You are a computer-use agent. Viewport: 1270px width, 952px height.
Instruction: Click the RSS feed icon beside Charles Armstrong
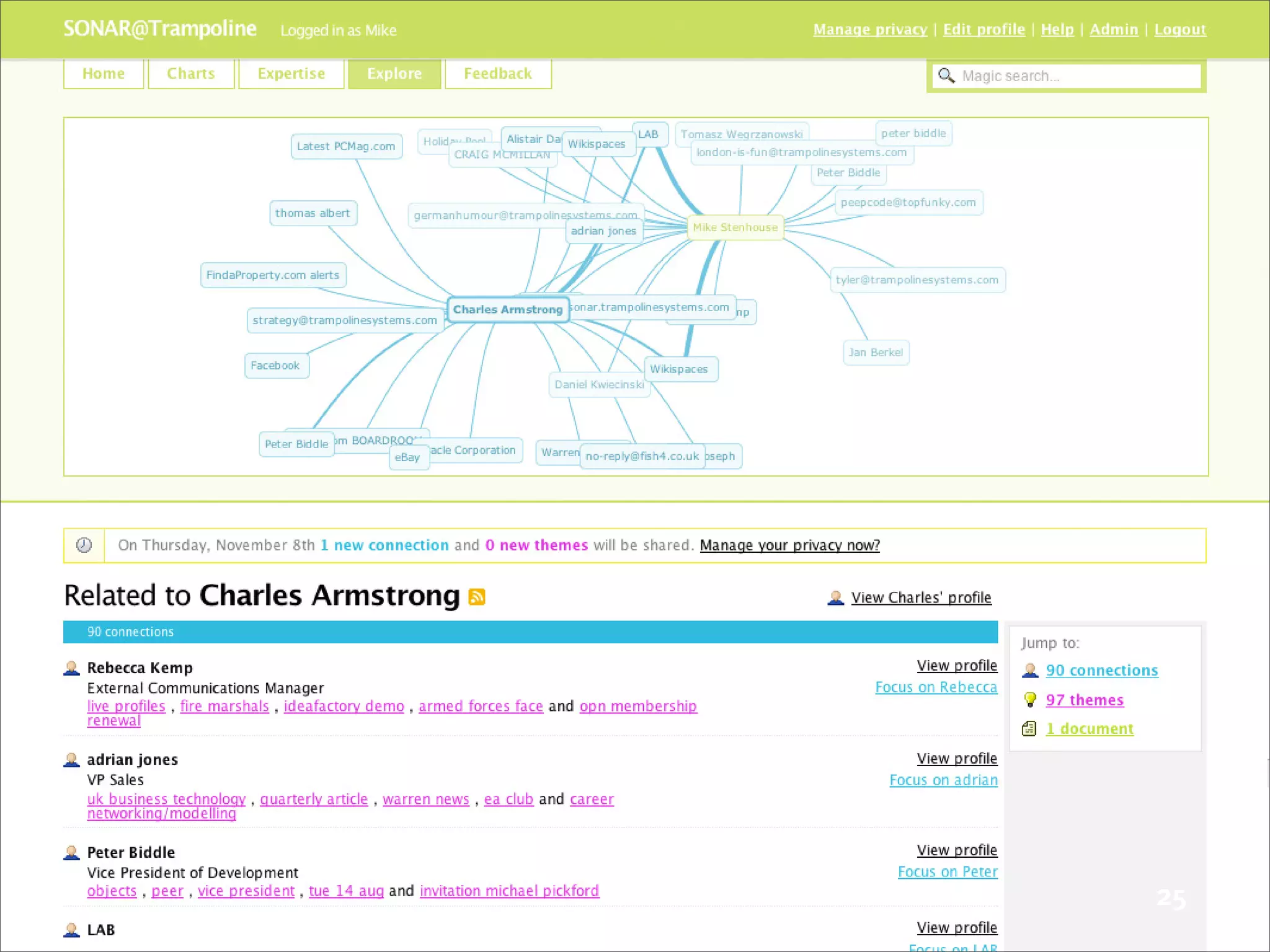click(476, 596)
